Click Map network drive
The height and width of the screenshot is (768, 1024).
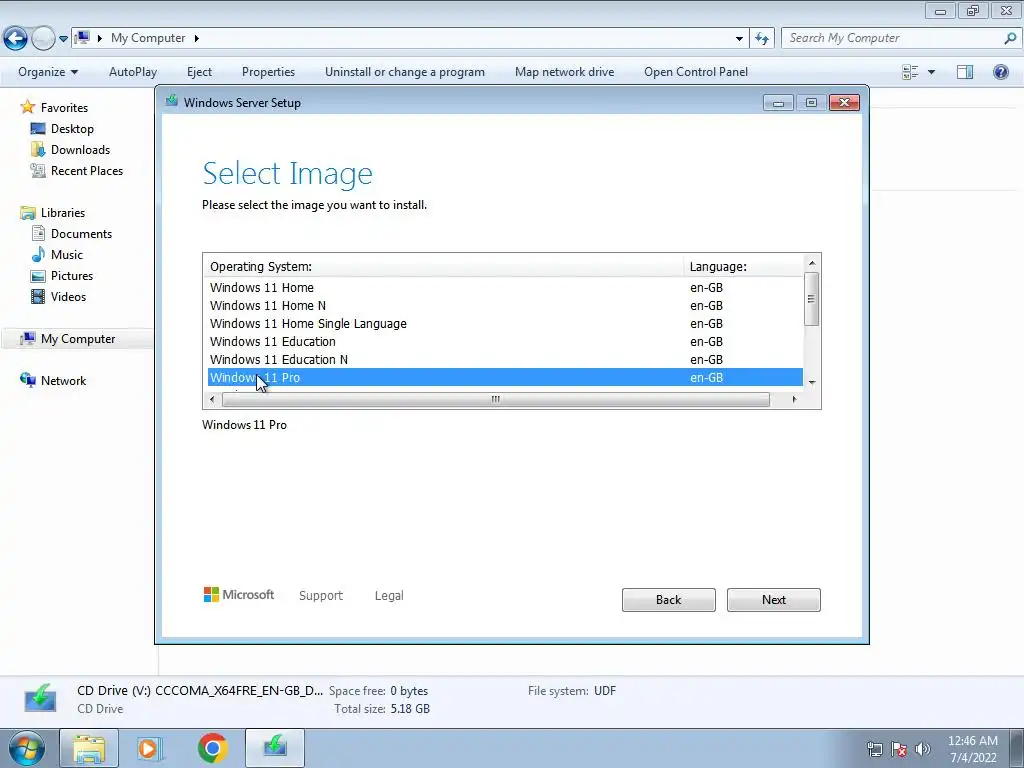(x=564, y=72)
